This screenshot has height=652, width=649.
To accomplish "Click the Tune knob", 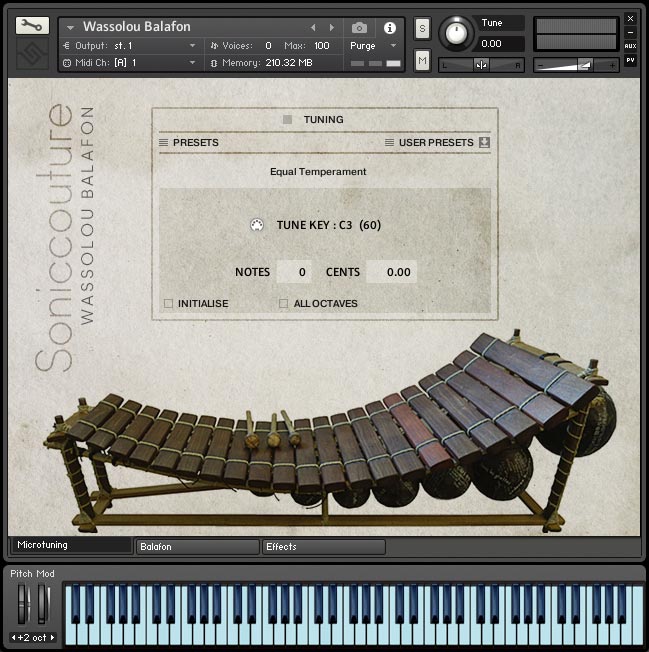I will [456, 34].
